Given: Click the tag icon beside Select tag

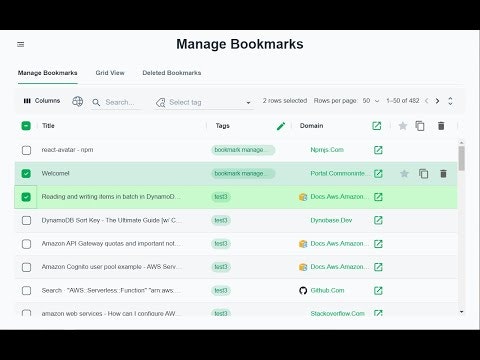Looking at the screenshot, I should click(161, 102).
